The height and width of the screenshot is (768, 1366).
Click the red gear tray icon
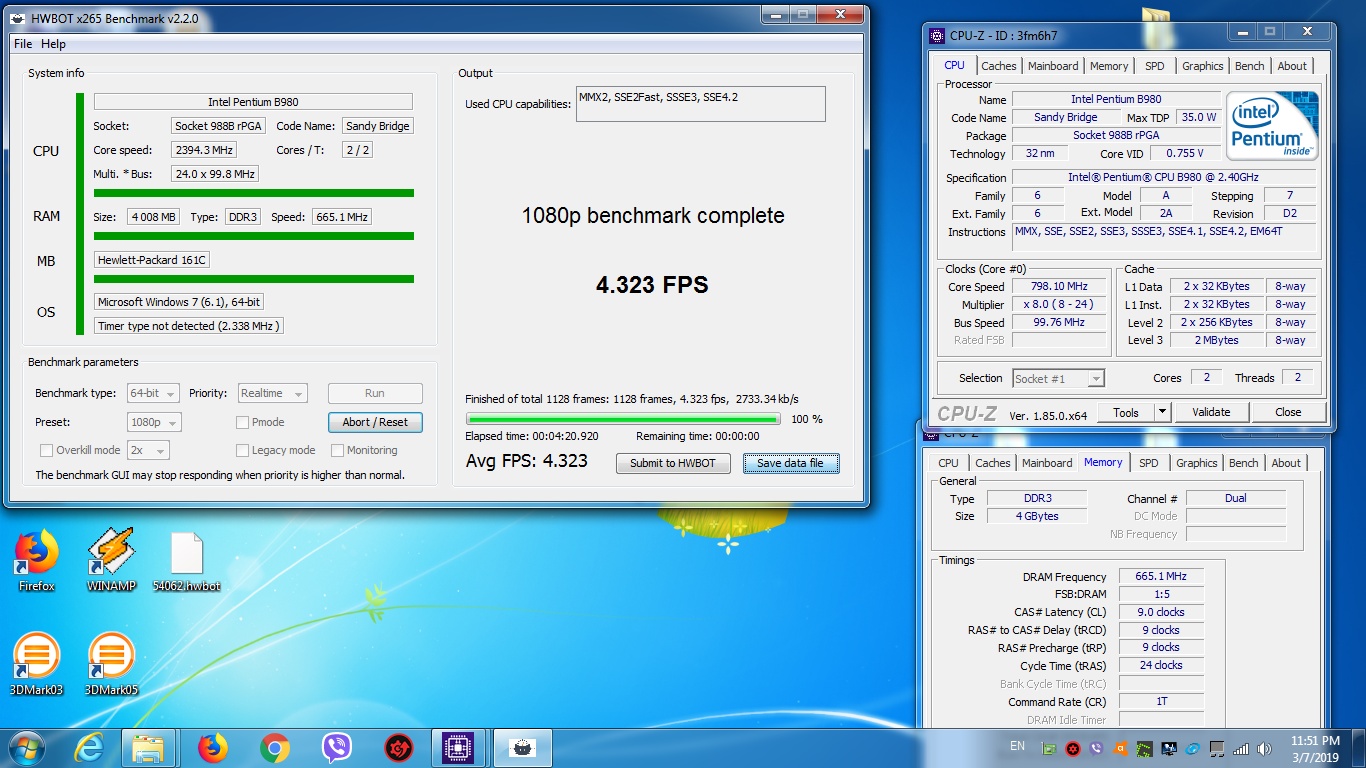tap(1072, 748)
